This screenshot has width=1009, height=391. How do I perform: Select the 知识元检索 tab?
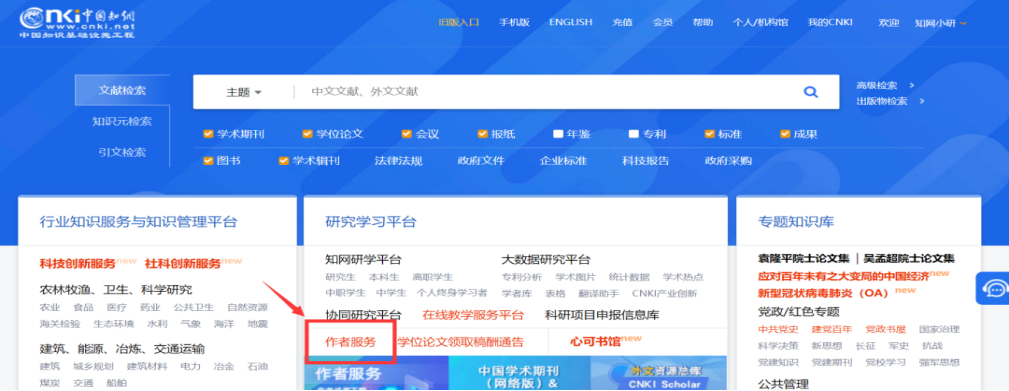(x=122, y=121)
